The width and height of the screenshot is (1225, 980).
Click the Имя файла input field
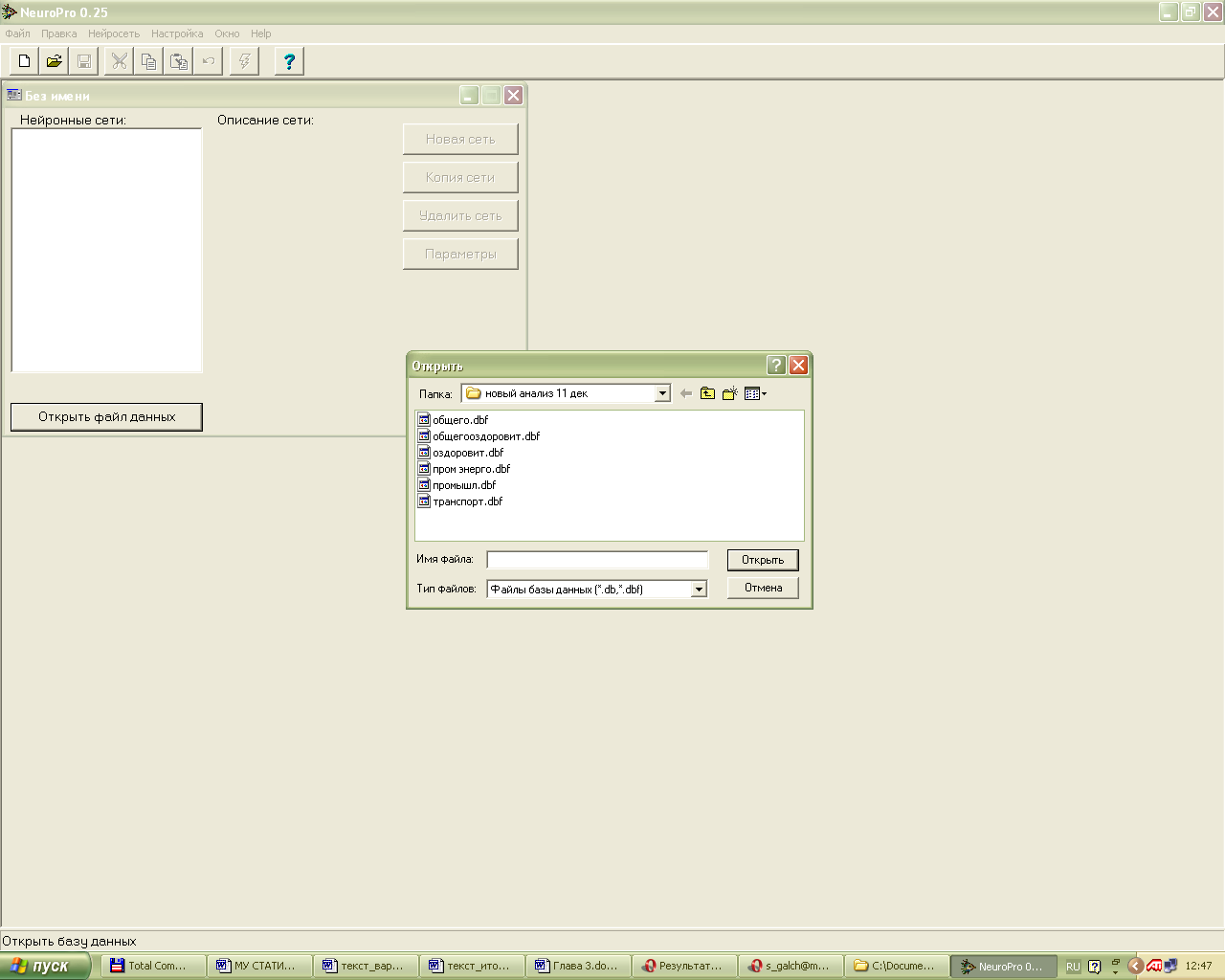[597, 560]
